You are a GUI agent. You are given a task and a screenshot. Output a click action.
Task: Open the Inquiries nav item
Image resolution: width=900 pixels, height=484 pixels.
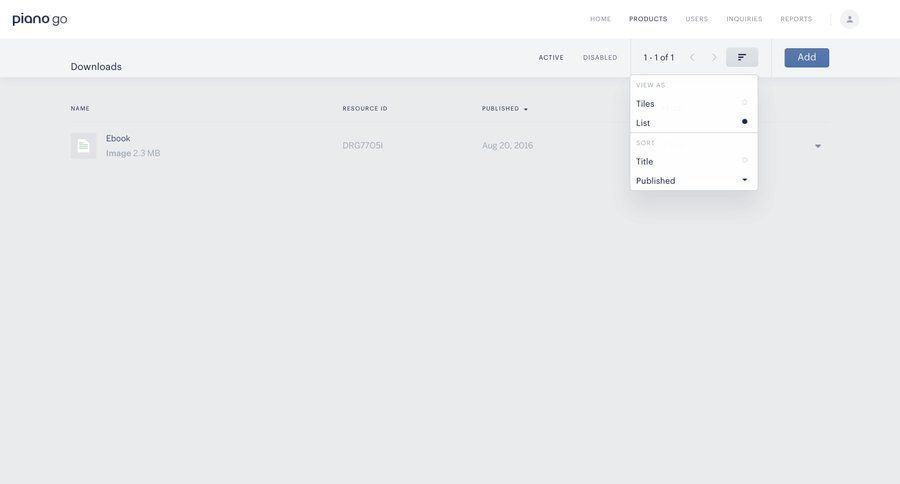(x=744, y=19)
